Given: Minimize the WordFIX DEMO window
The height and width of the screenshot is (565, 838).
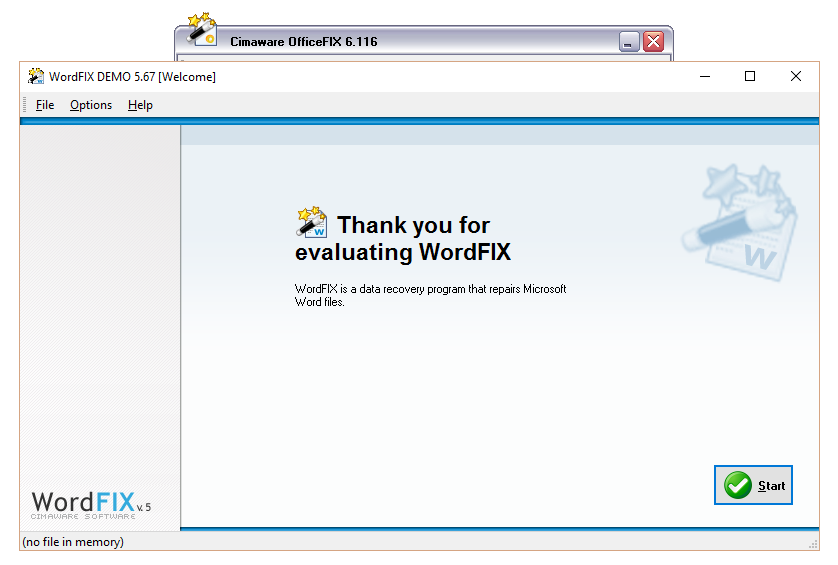Looking at the screenshot, I should coord(705,76).
